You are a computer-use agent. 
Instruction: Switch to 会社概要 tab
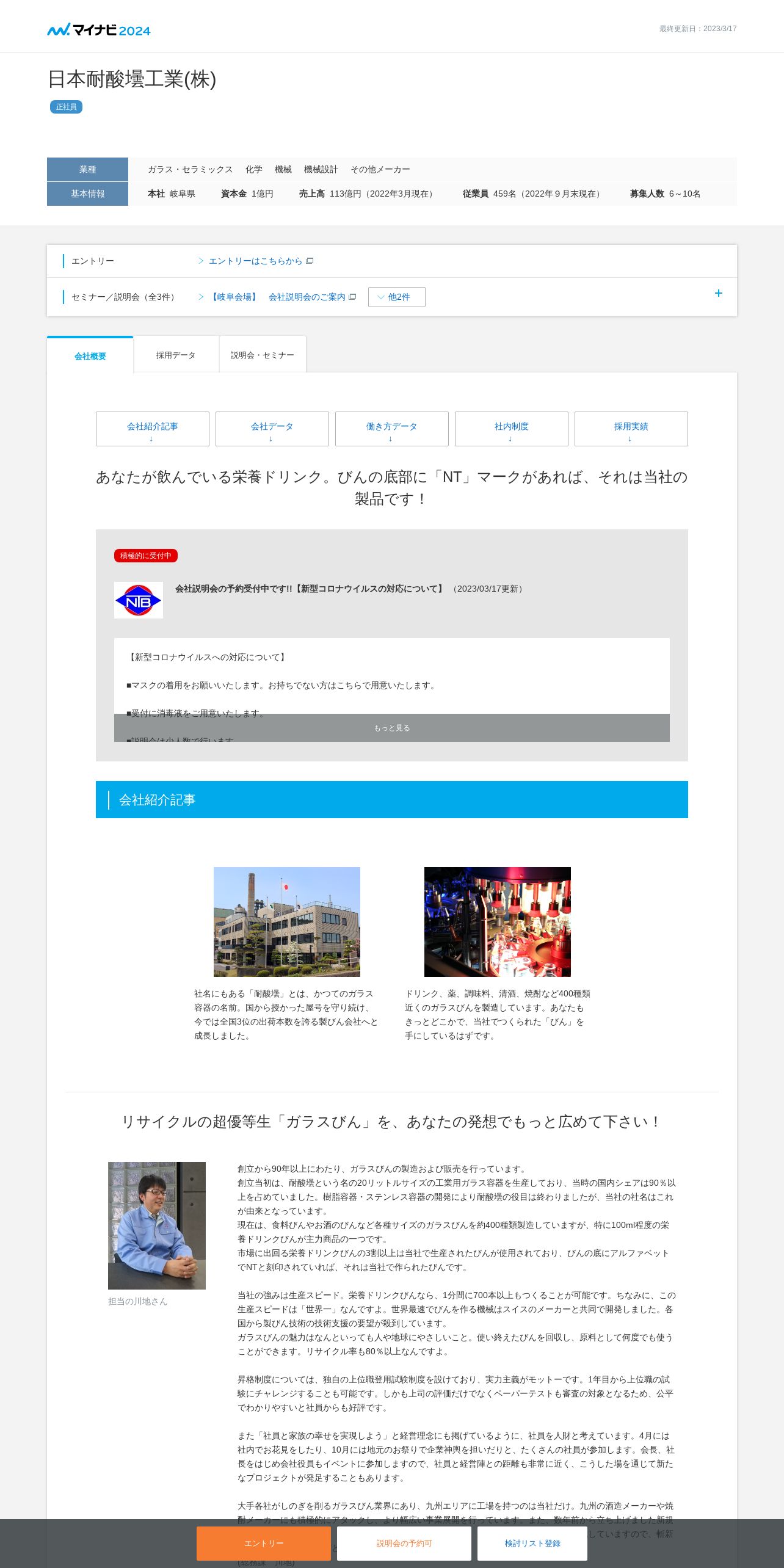click(x=90, y=355)
